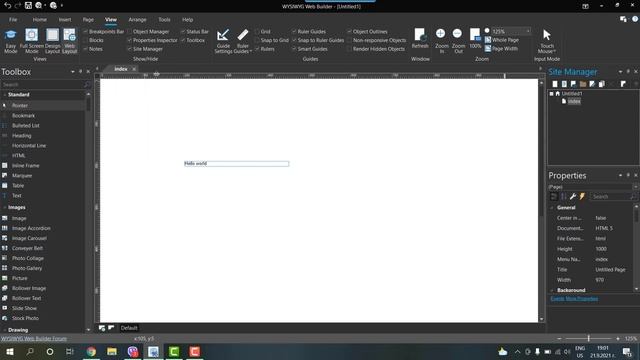The width and height of the screenshot is (640, 360).
Task: Toggle the Notes checkbox
Action: [x=85, y=49]
